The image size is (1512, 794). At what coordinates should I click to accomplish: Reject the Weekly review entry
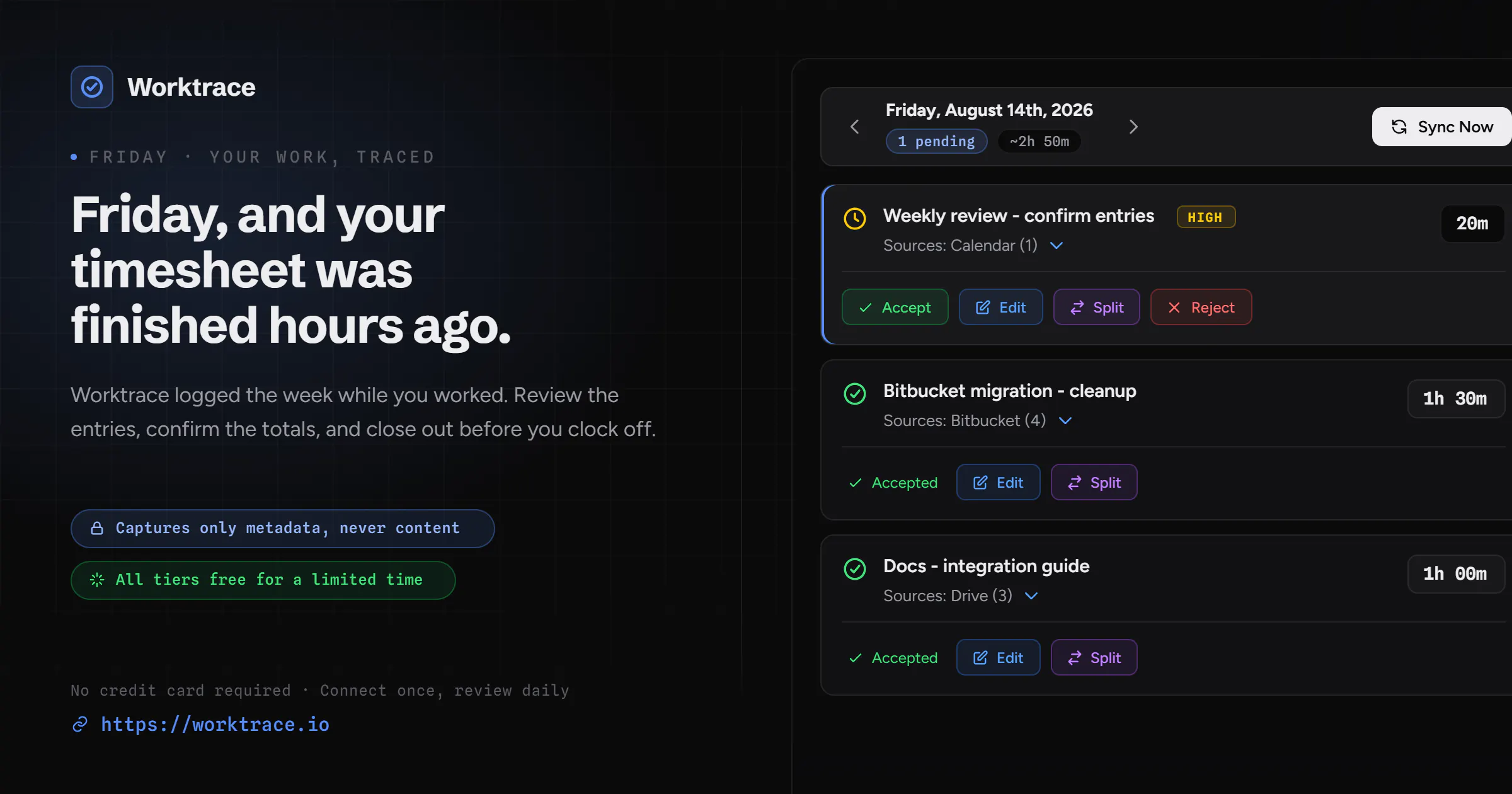coord(1201,308)
